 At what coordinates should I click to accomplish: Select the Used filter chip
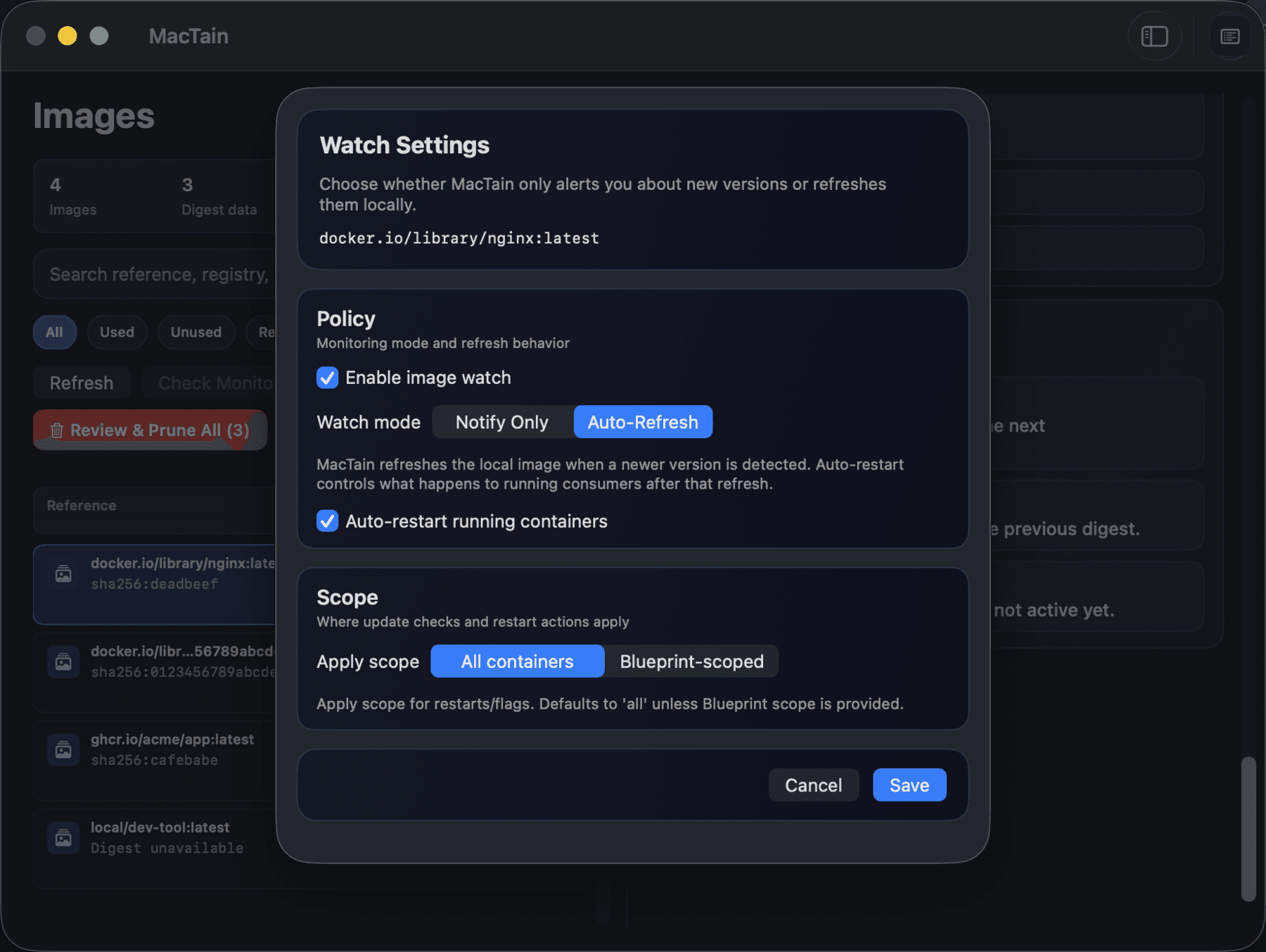click(x=117, y=332)
